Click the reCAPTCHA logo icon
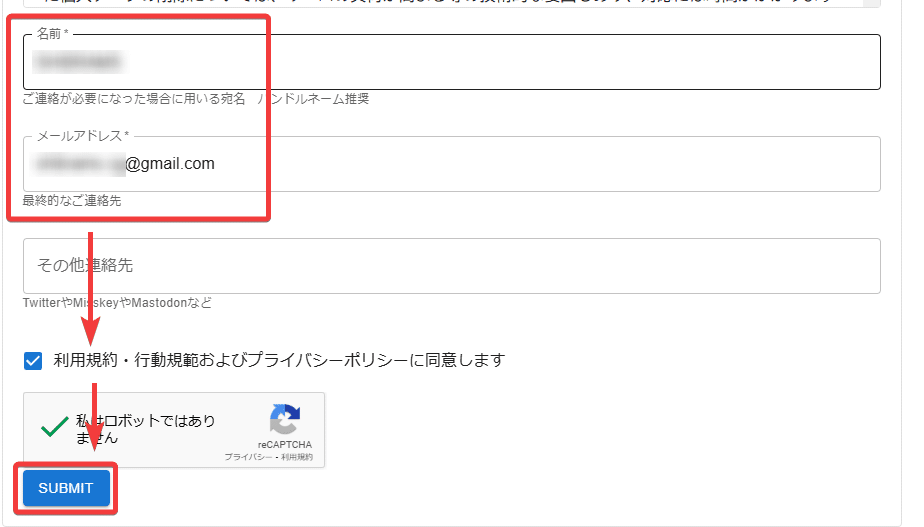924x527 pixels. click(x=285, y=419)
